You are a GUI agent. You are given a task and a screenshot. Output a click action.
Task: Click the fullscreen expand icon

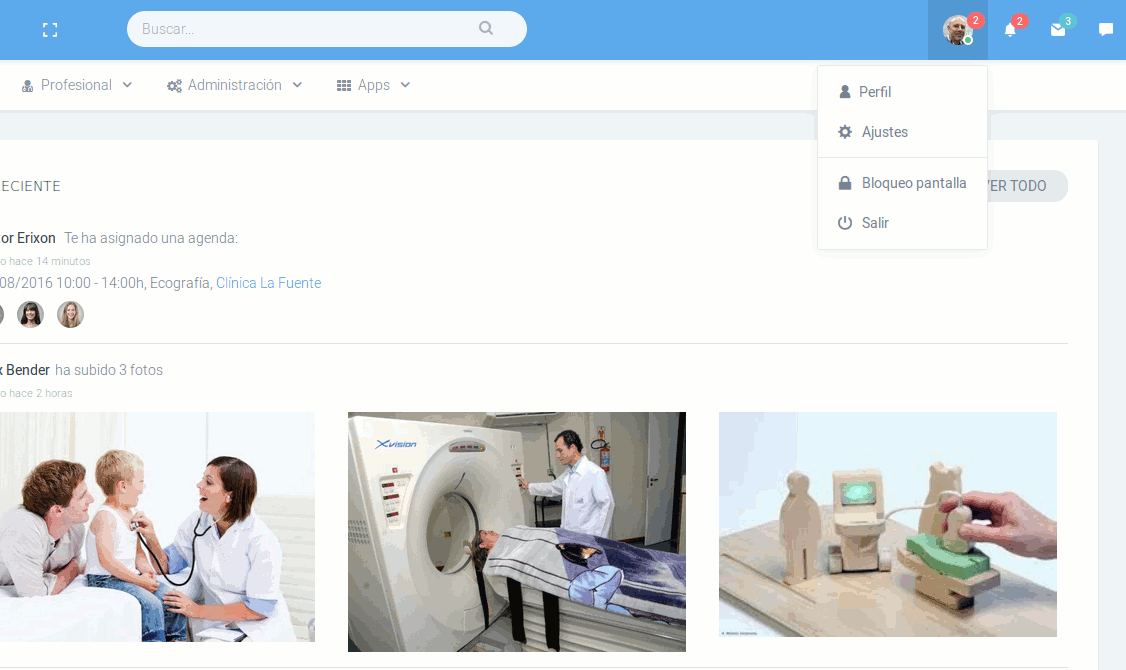click(50, 30)
